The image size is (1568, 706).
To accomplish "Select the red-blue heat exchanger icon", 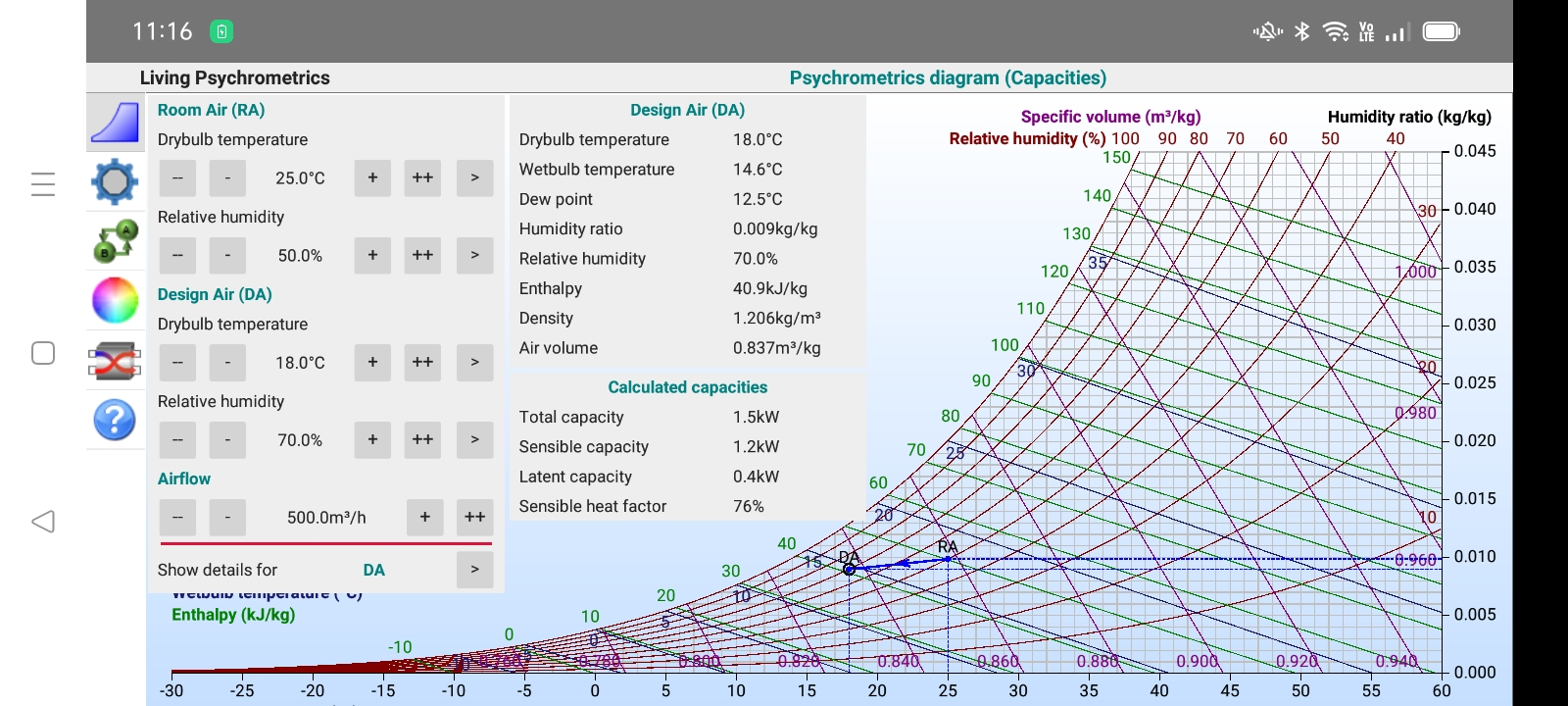I will tap(115, 361).
